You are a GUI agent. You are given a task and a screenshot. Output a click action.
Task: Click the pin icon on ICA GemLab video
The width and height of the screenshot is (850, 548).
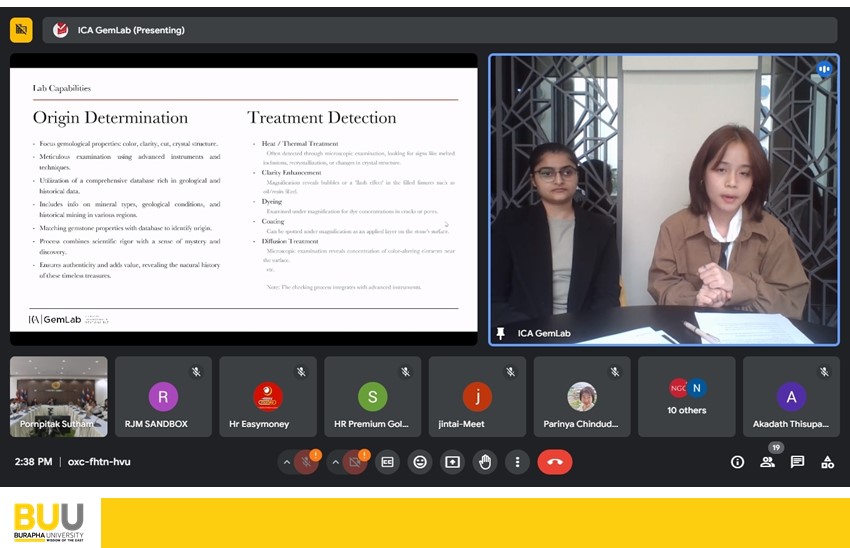tap(501, 333)
